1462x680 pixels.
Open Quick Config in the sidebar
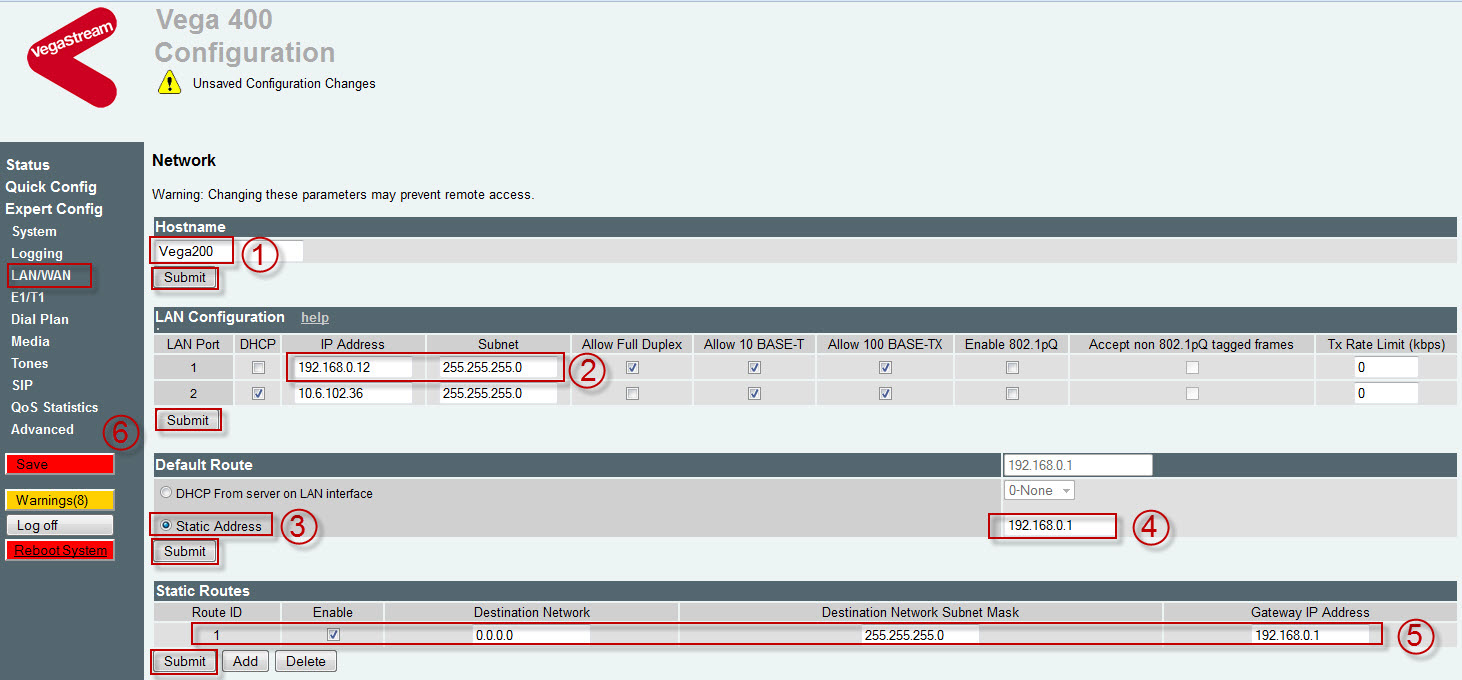point(51,187)
